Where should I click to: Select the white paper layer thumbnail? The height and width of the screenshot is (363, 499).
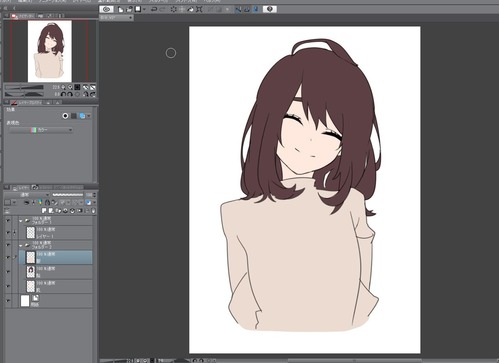[25, 301]
